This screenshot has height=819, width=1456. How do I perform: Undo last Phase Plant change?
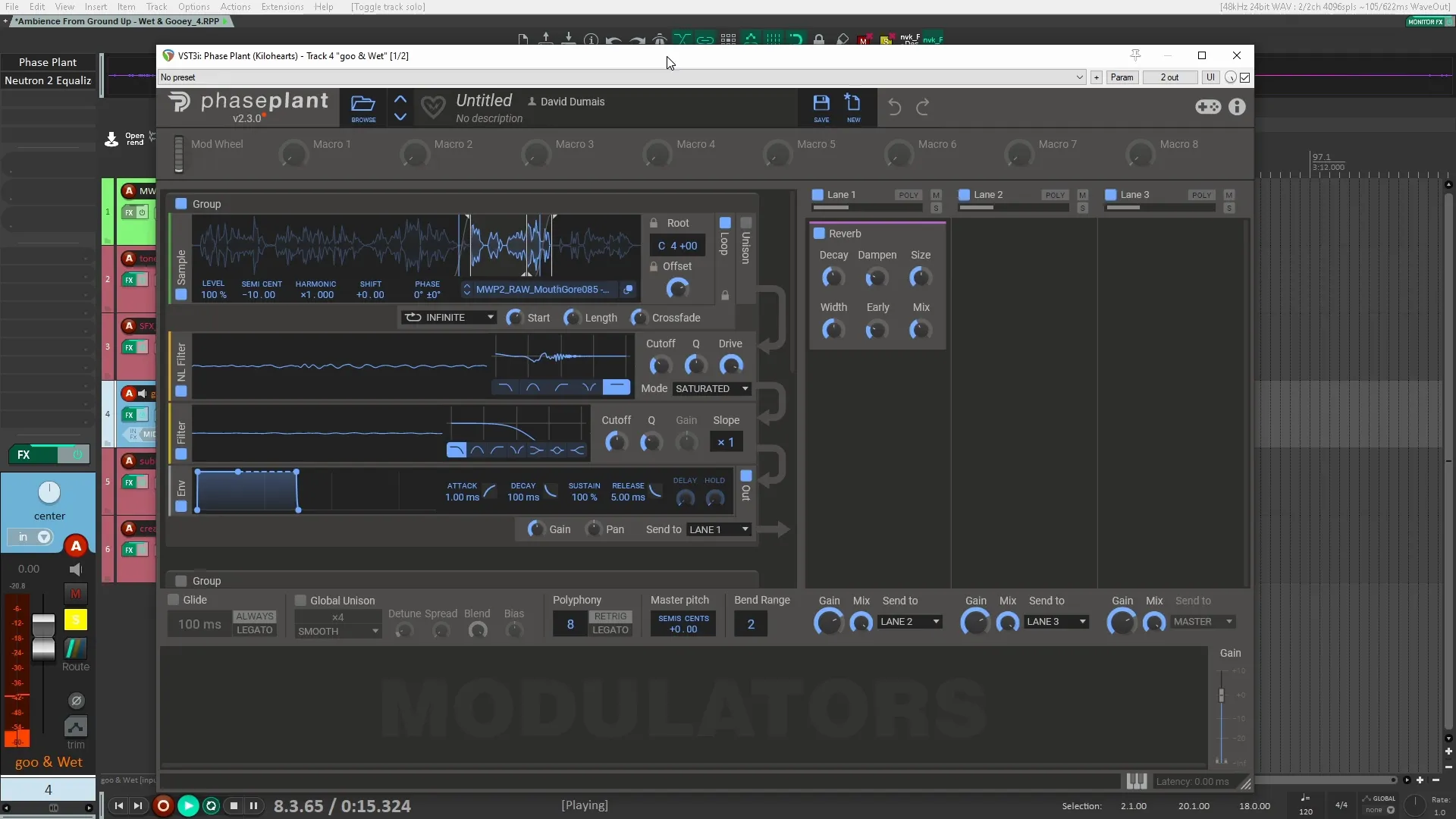(895, 107)
